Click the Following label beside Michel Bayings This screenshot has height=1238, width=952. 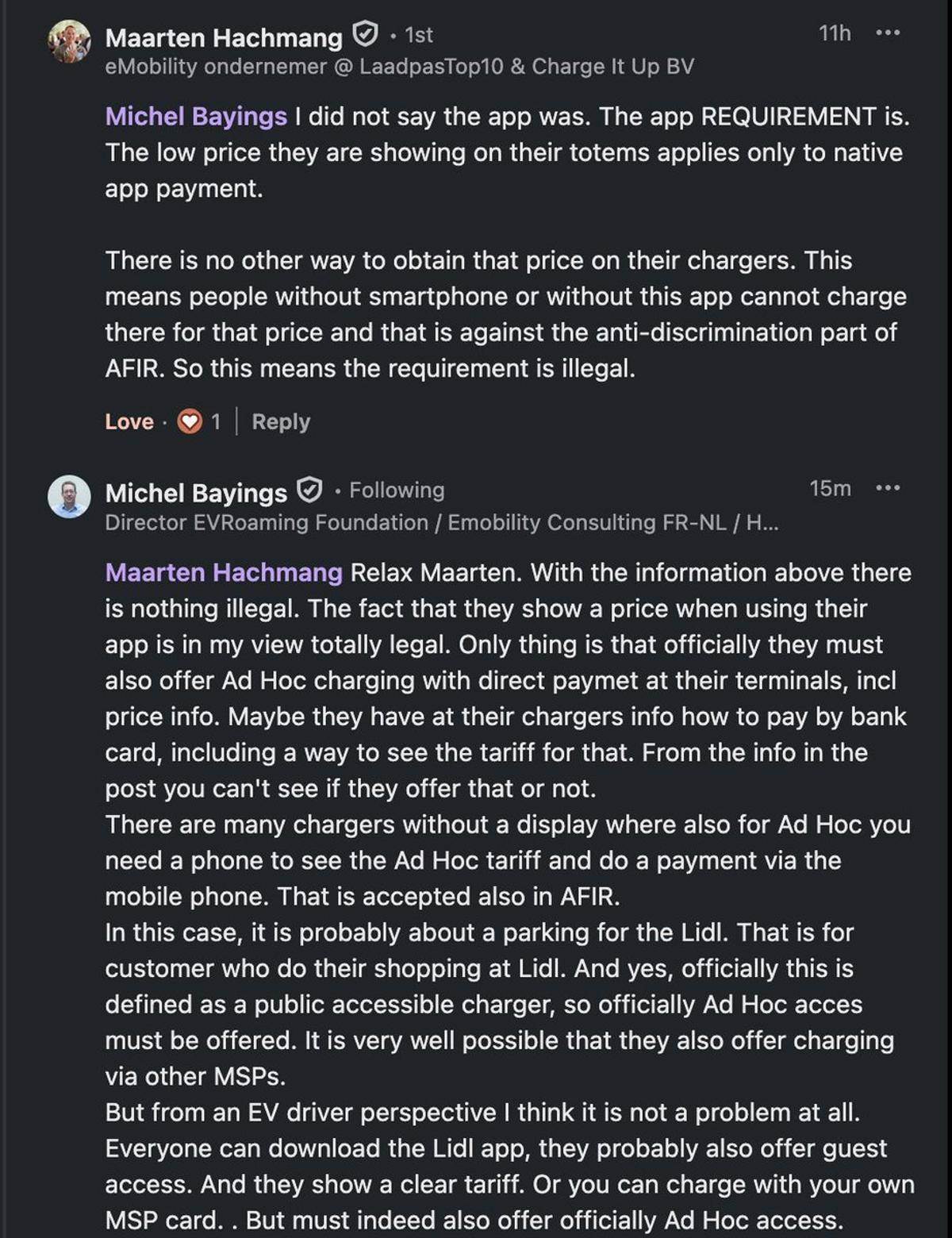[x=397, y=490]
